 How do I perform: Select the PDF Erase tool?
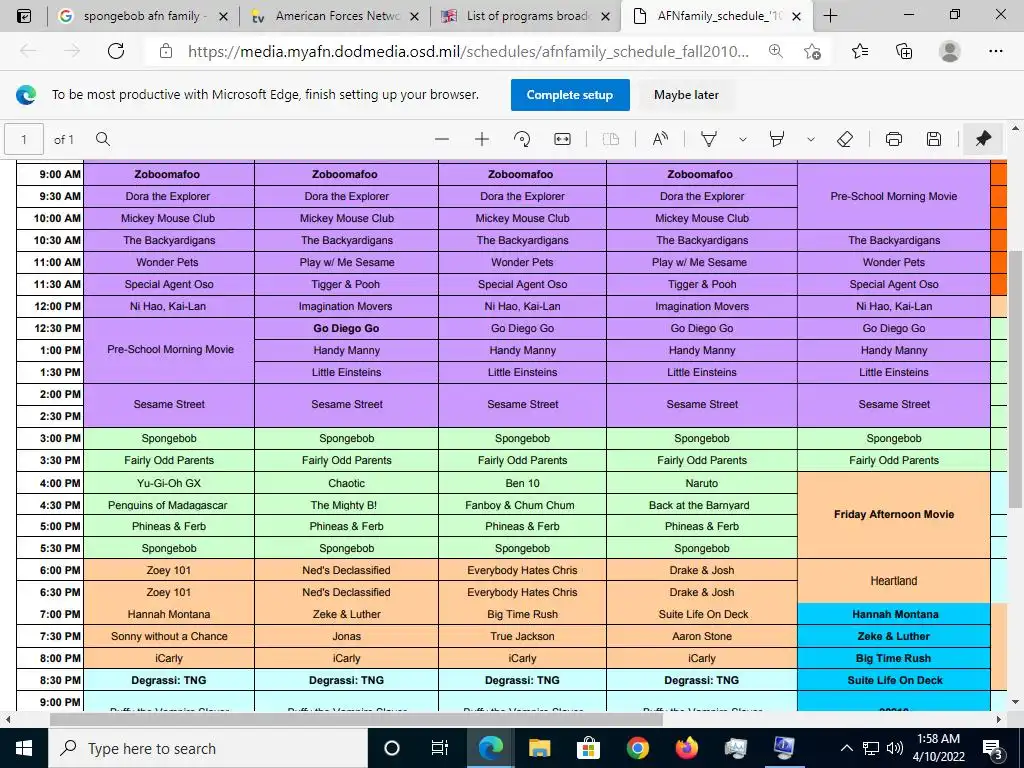(845, 139)
